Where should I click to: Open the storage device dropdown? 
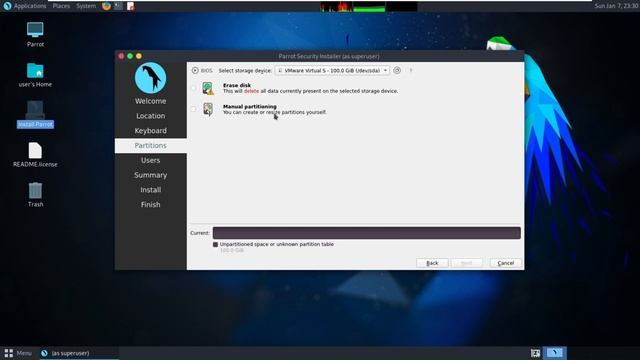click(x=332, y=71)
